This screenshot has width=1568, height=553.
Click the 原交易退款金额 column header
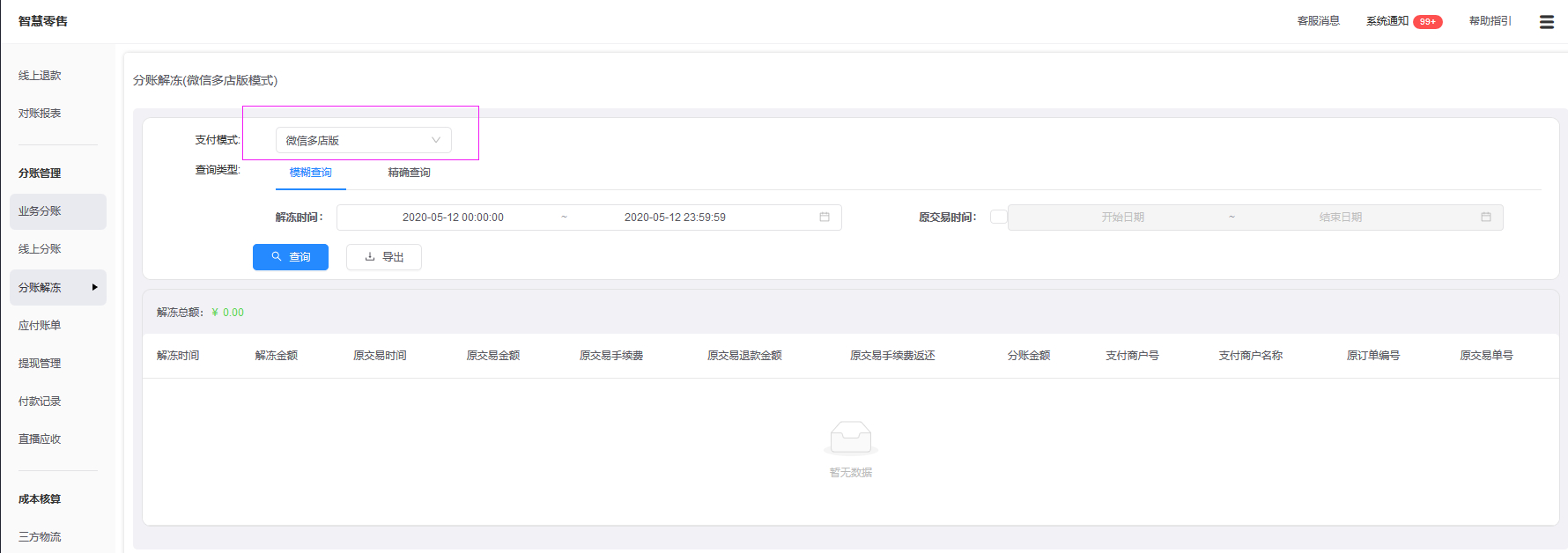point(744,356)
